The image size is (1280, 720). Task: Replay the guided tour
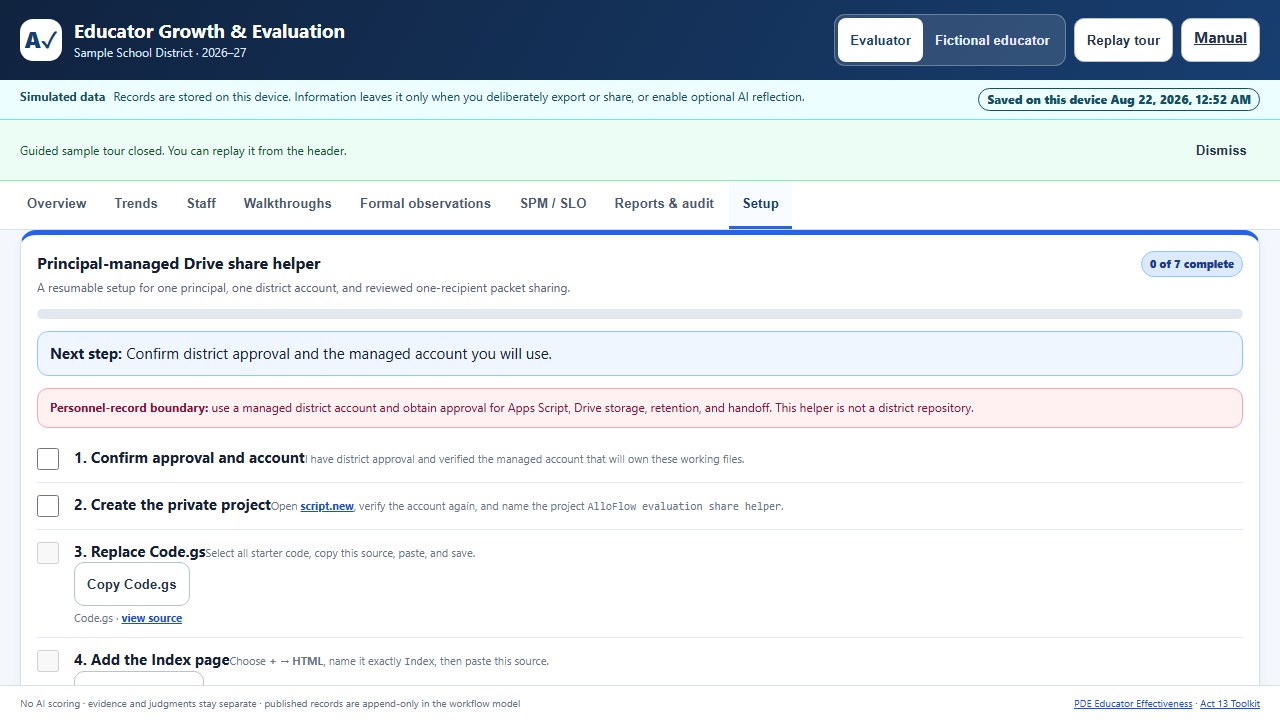click(1123, 40)
